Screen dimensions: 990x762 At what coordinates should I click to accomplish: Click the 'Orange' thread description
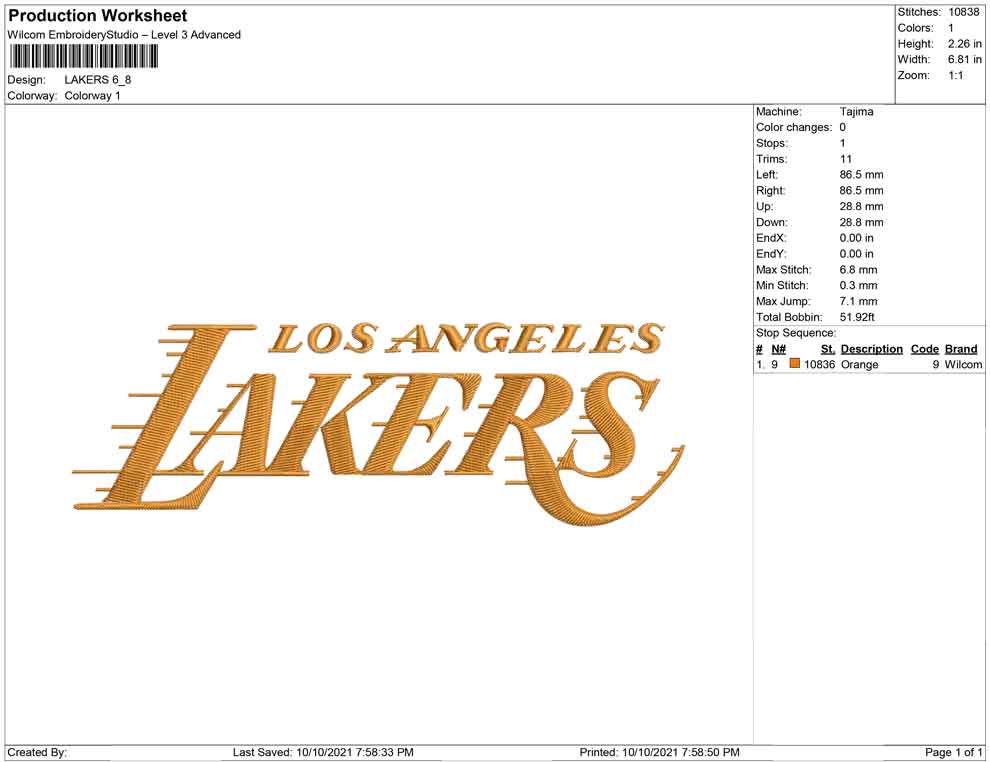tap(859, 364)
